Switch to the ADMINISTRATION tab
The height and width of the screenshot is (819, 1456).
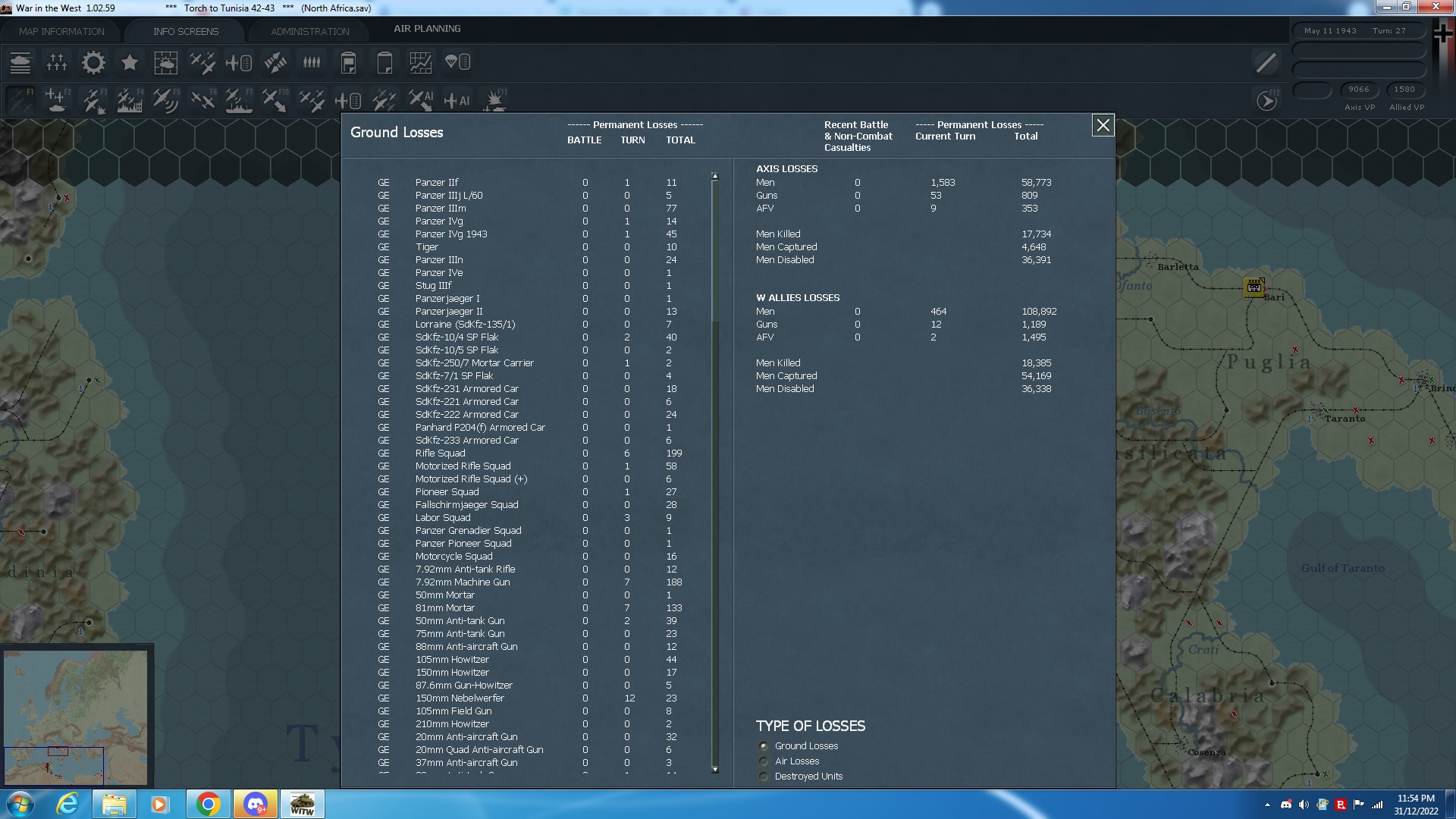pos(308,31)
